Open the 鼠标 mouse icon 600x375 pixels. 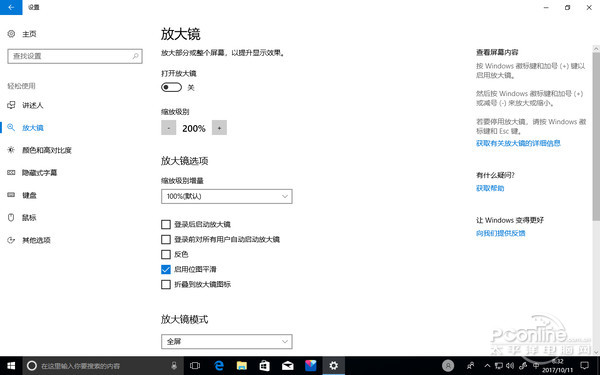pyautogui.click(x=11, y=217)
